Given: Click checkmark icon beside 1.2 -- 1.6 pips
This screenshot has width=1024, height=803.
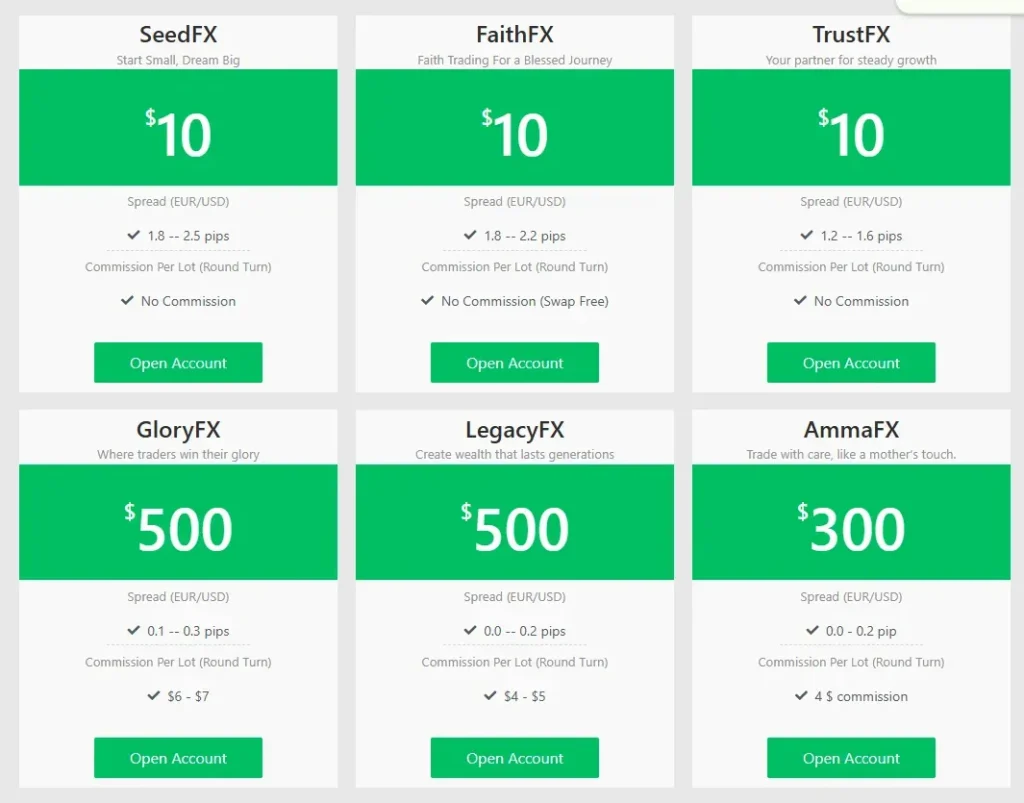Looking at the screenshot, I should 807,235.
